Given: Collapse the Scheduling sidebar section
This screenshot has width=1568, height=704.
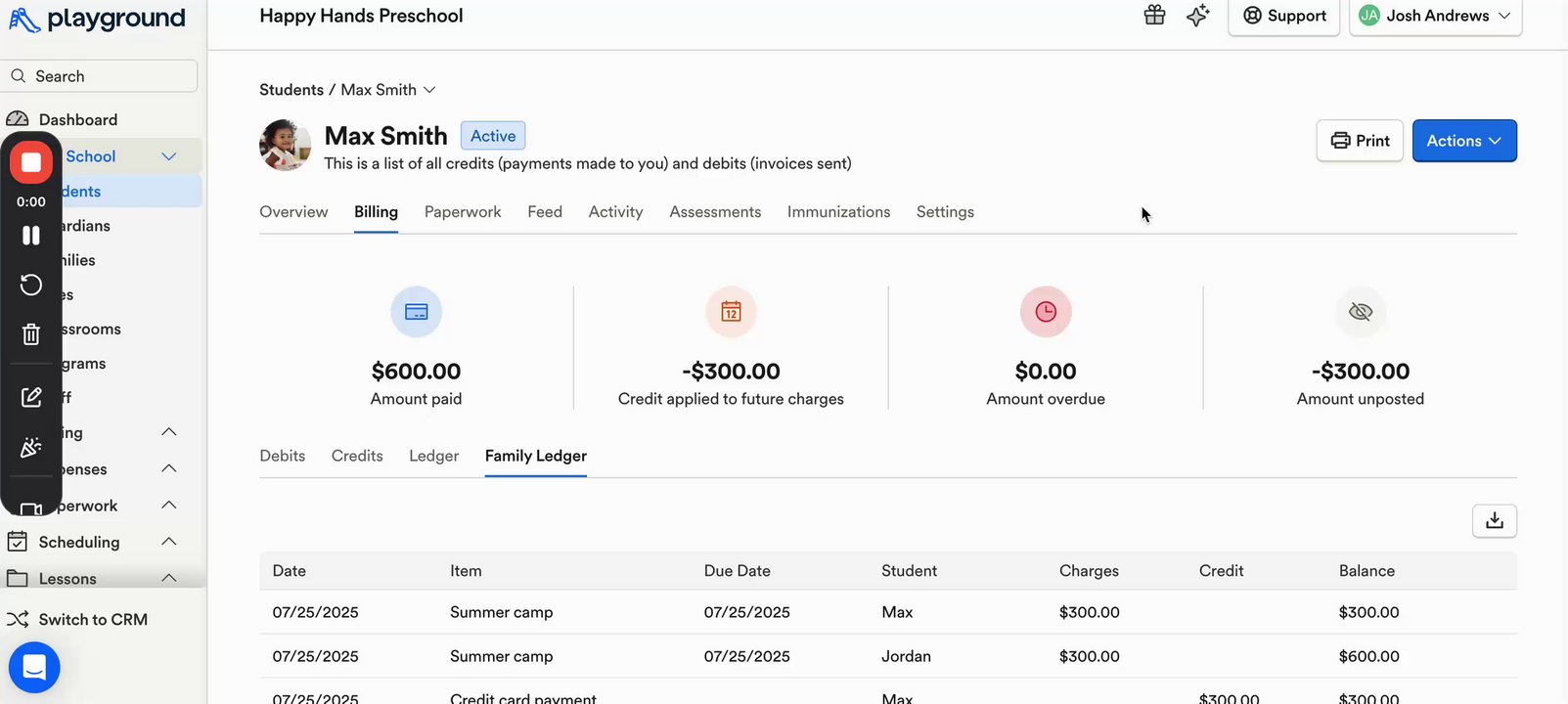Looking at the screenshot, I should (x=169, y=542).
